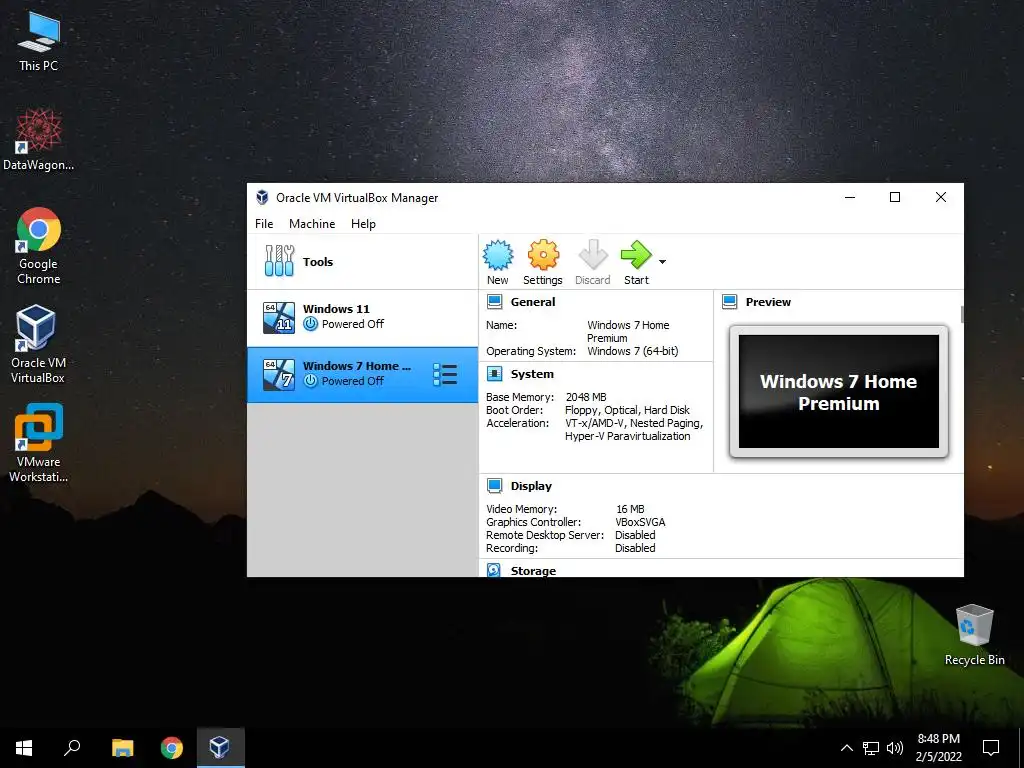Image resolution: width=1024 pixels, height=768 pixels.
Task: Show hidden system tray icons
Action: click(x=846, y=748)
